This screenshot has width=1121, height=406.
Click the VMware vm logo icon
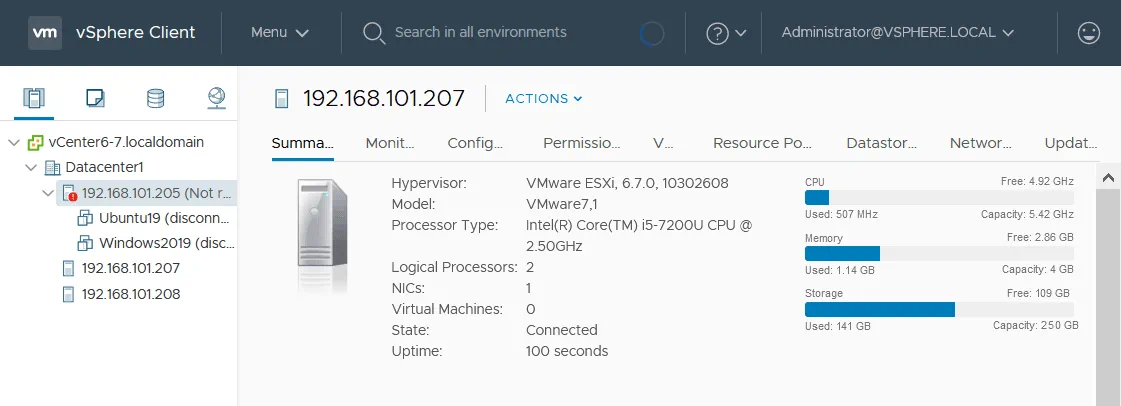[x=45, y=33]
